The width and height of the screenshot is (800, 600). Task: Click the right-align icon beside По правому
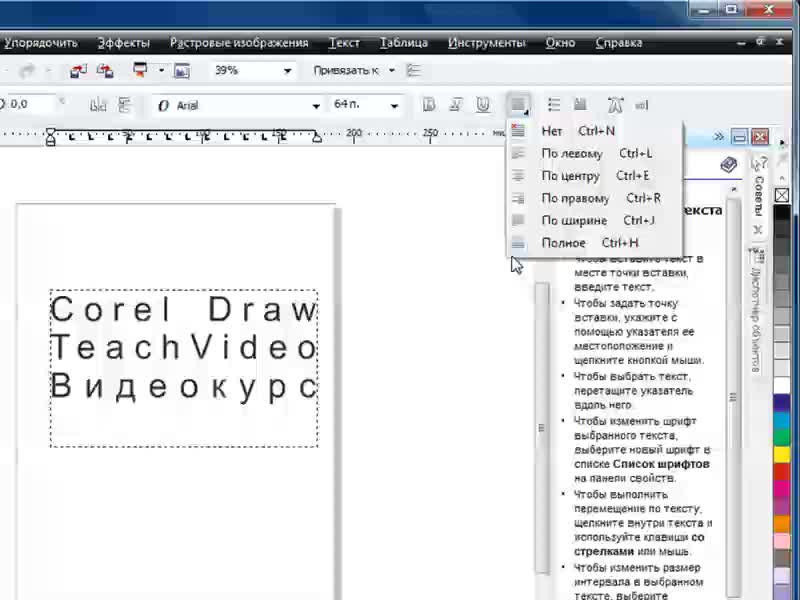518,198
